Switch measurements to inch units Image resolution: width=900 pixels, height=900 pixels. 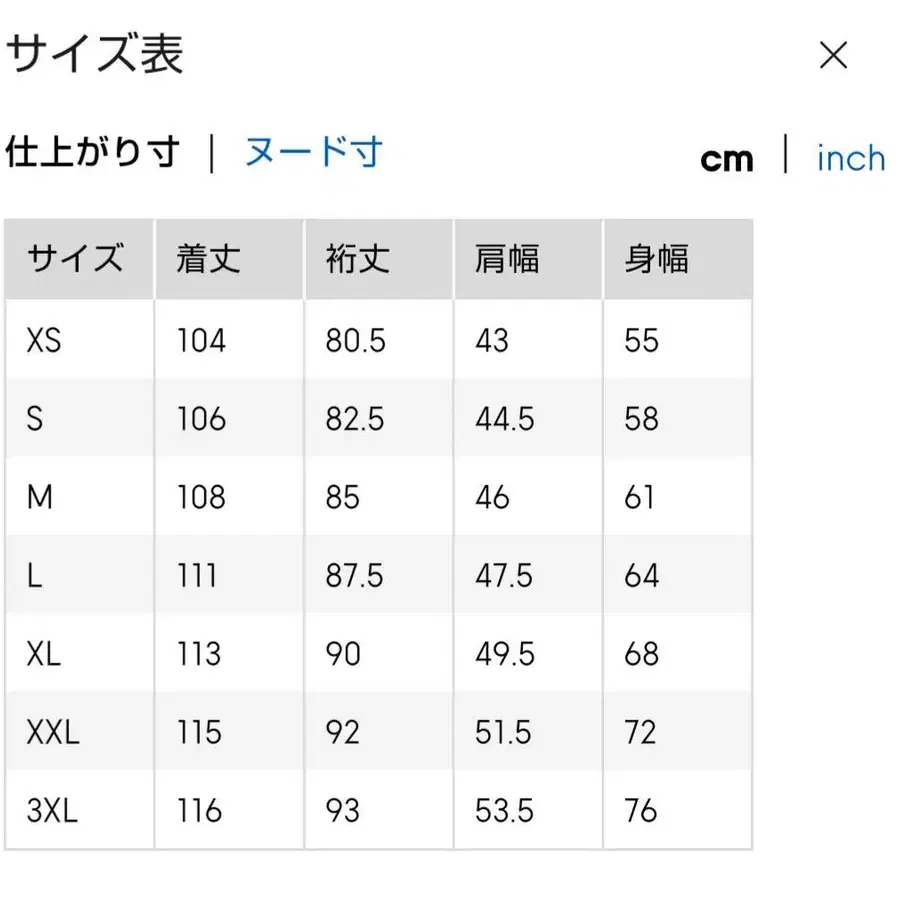(850, 157)
